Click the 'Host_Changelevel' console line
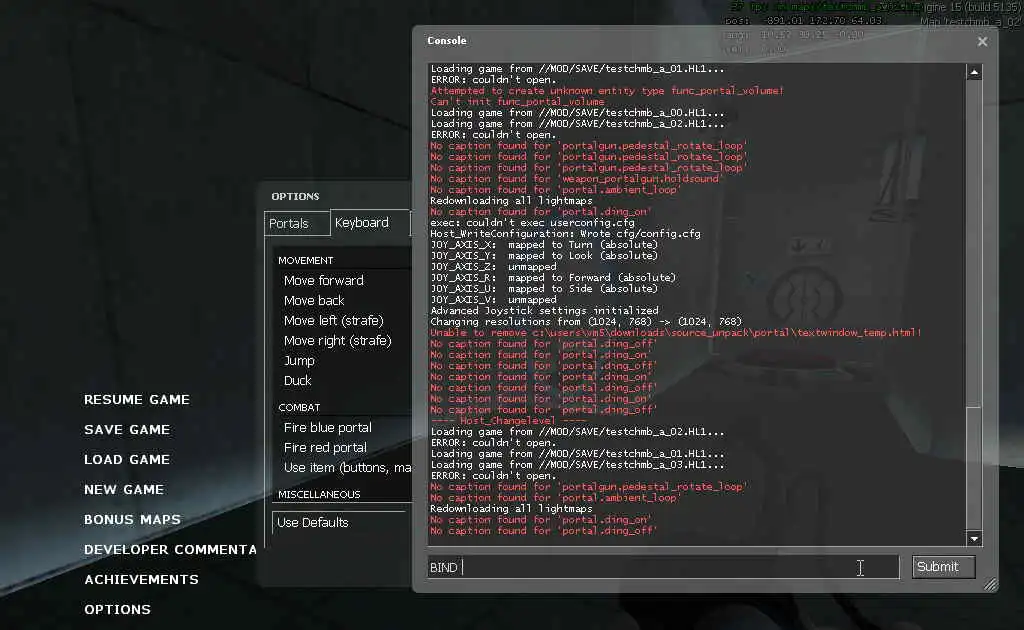 pyautogui.click(x=508, y=421)
